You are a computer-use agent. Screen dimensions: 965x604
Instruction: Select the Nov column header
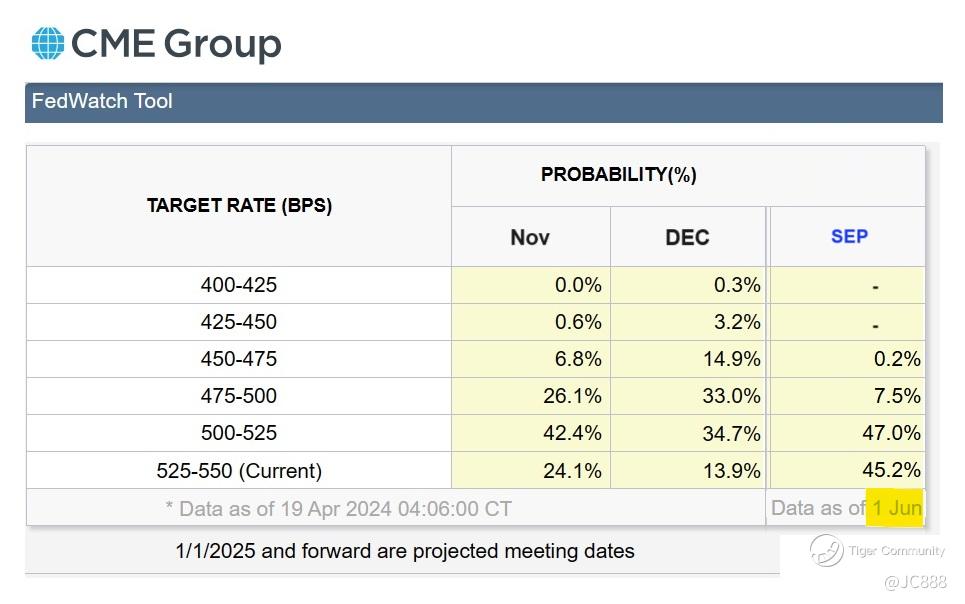pyautogui.click(x=530, y=237)
